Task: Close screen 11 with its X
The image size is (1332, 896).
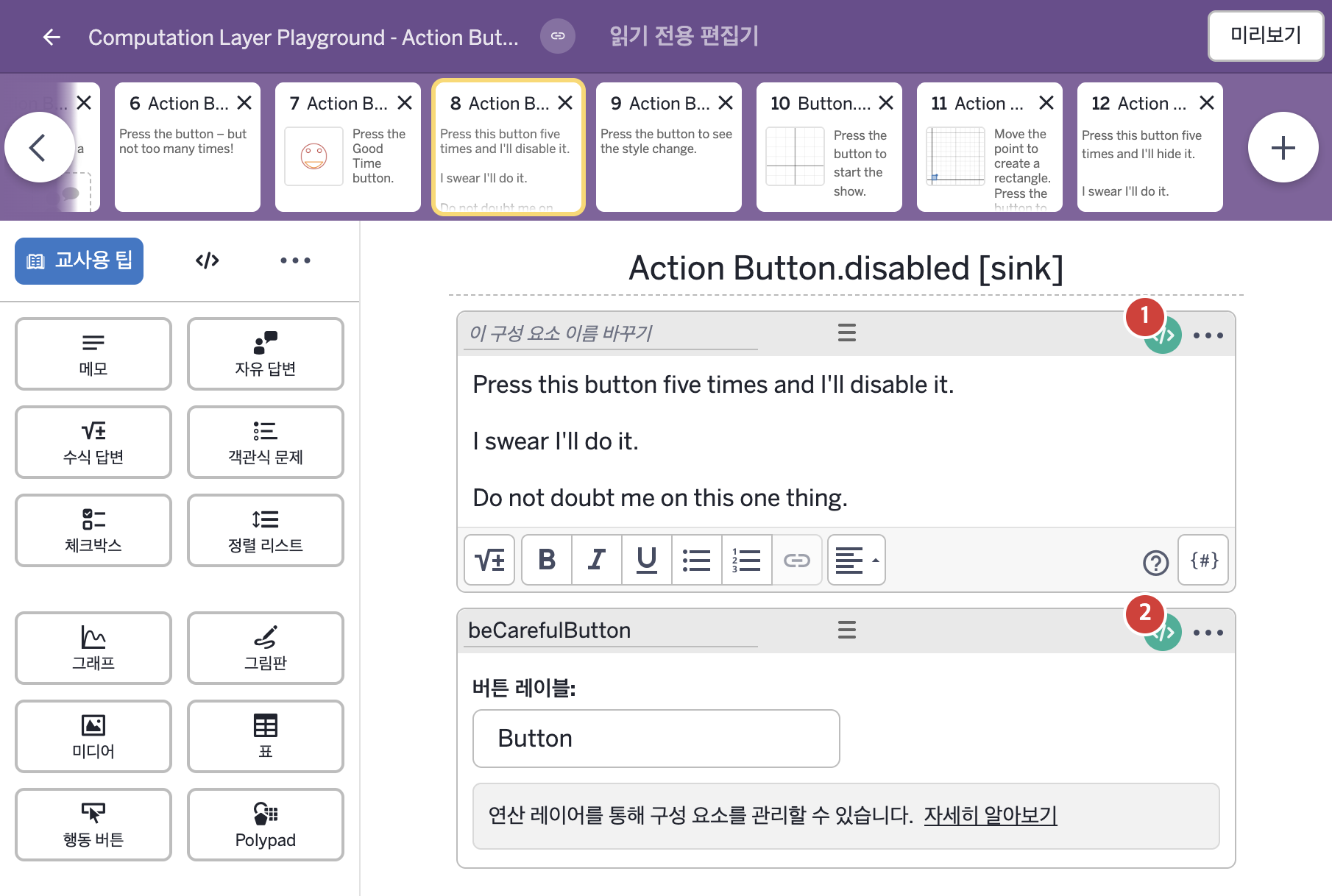Action: (1046, 103)
